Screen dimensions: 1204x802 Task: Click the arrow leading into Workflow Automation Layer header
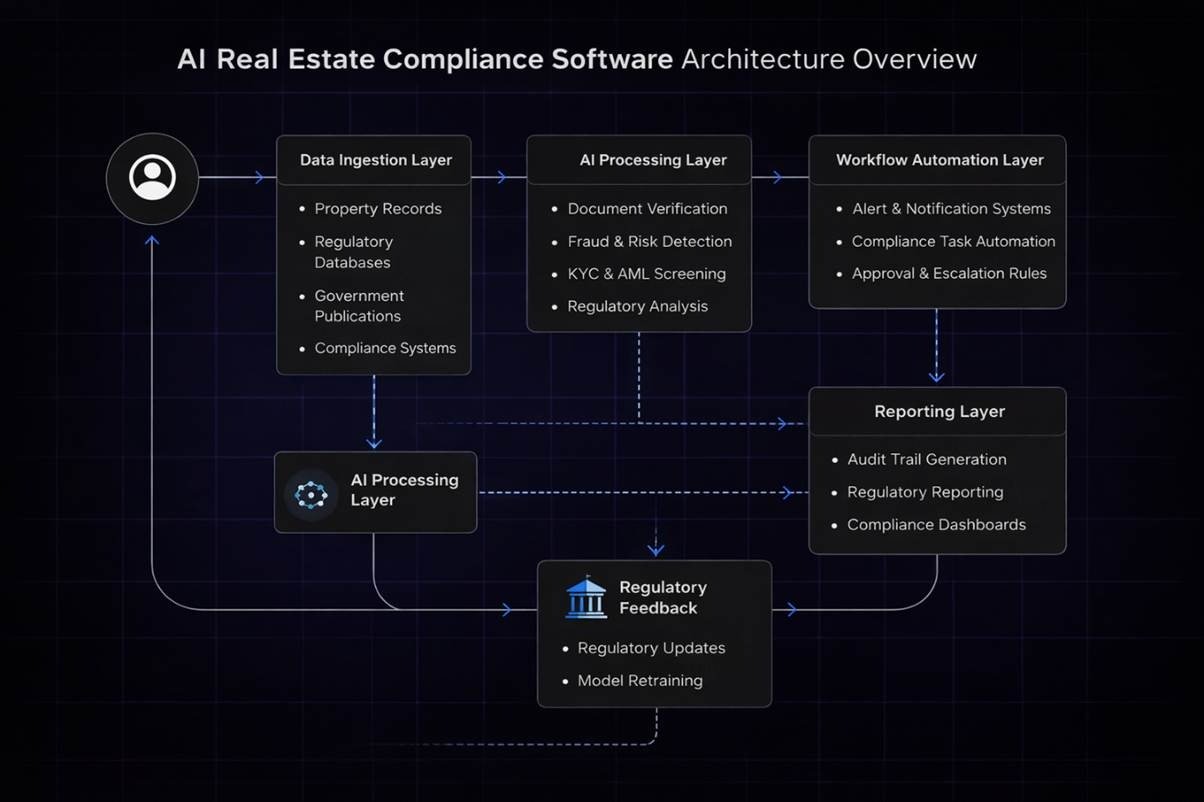(775, 178)
